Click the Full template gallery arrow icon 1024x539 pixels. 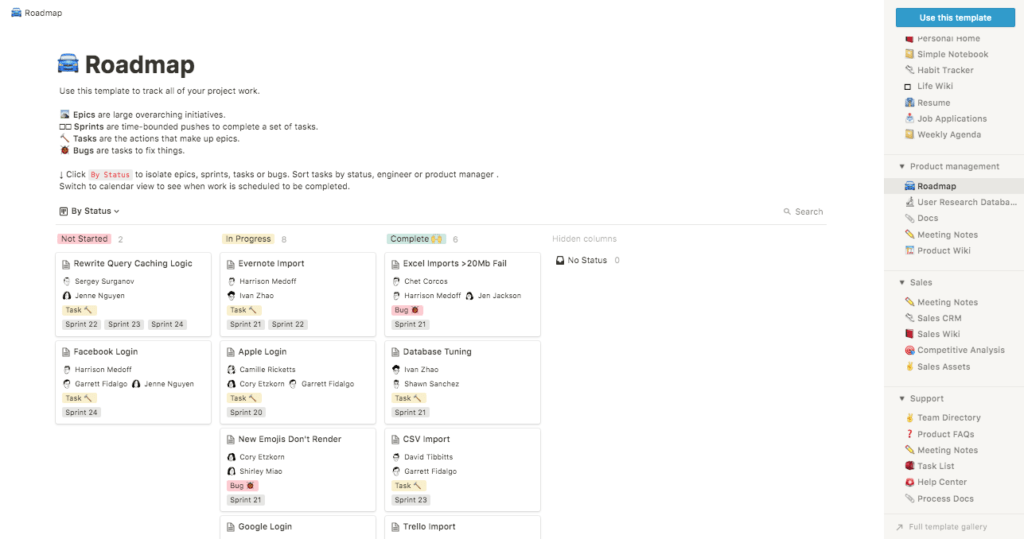[x=899, y=527]
